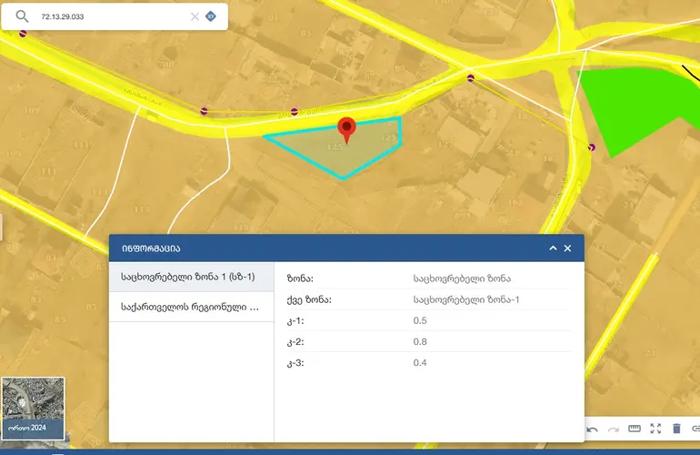Image resolution: width=700 pixels, height=455 pixels.
Task: Select the ruler measure tool
Action: (x=634, y=429)
